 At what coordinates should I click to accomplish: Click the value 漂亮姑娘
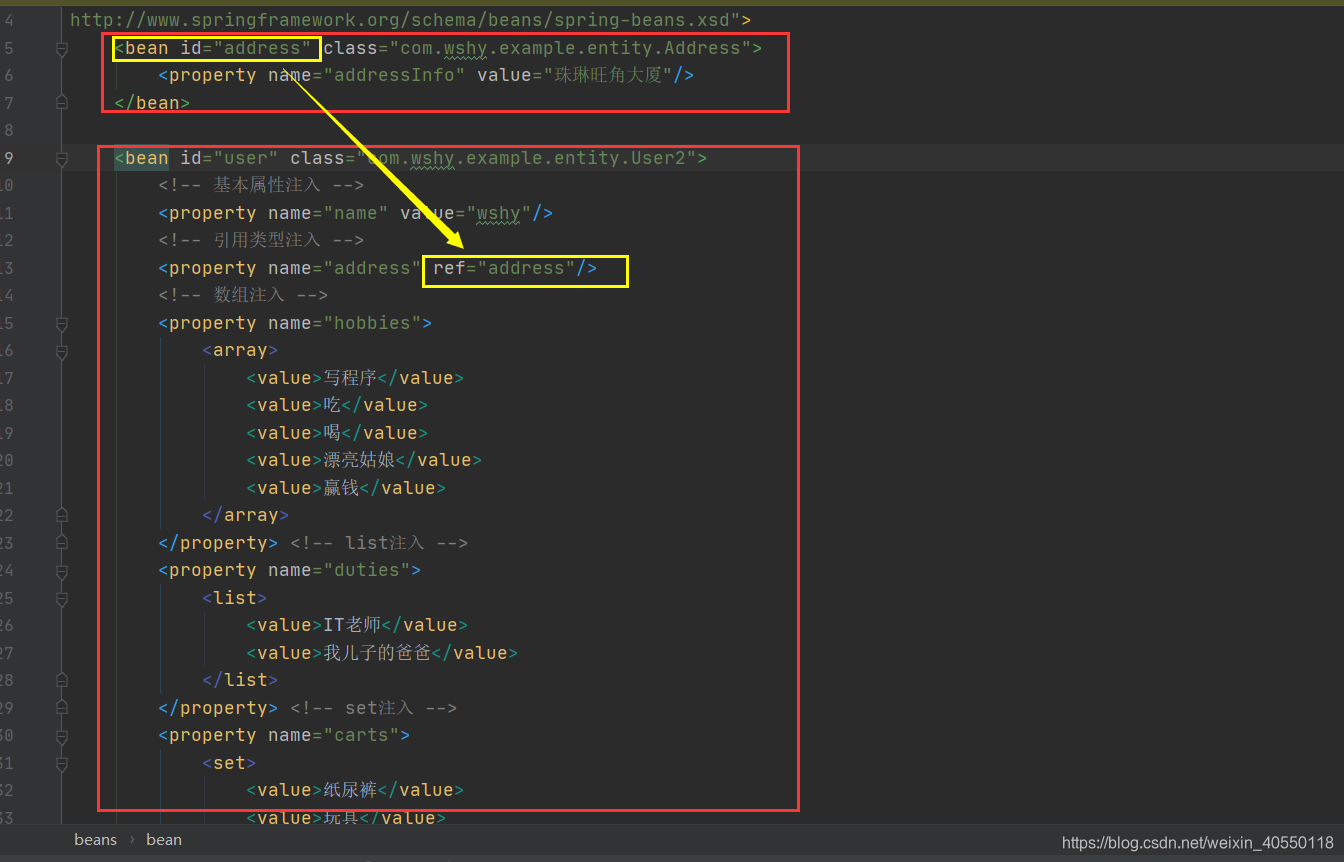(x=359, y=460)
